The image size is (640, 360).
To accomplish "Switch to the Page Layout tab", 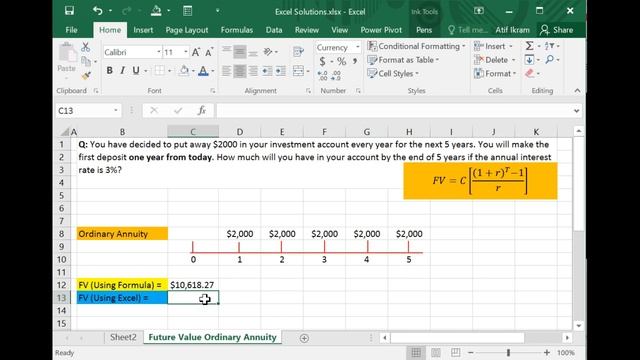I will pyautogui.click(x=187, y=30).
